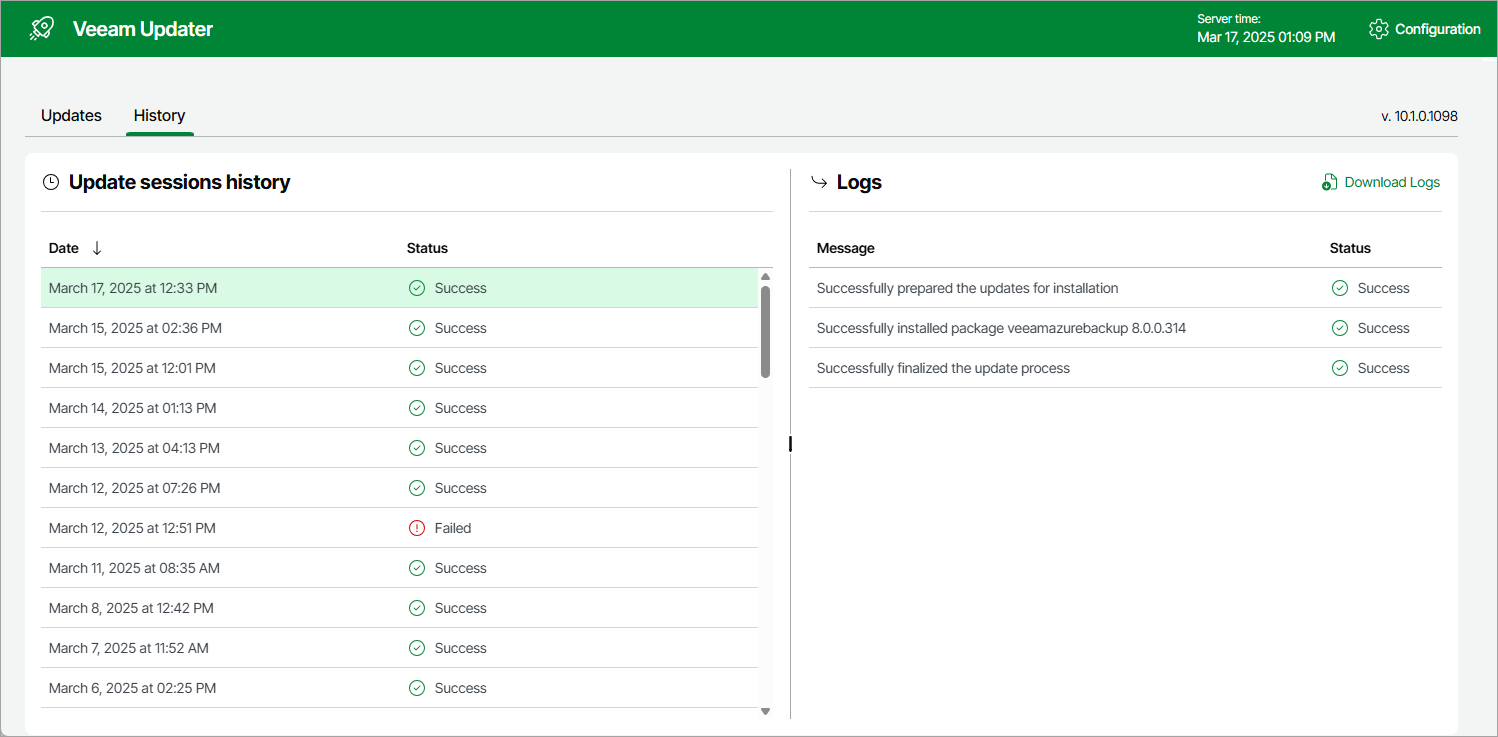Sort sessions by the Date column header

[x=63, y=248]
